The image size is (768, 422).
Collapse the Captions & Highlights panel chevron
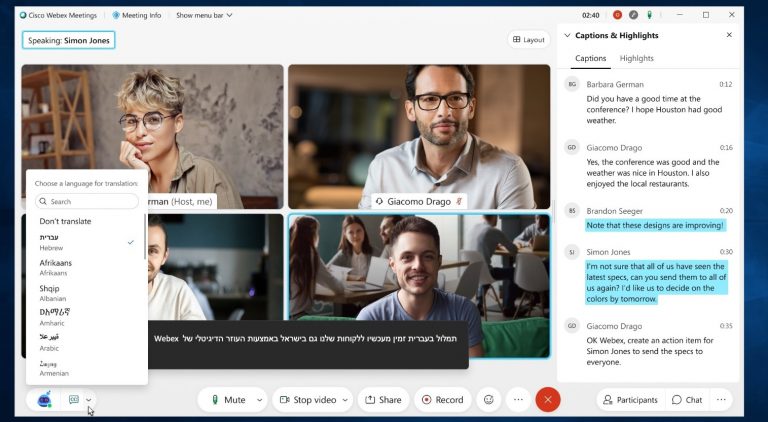(x=567, y=35)
